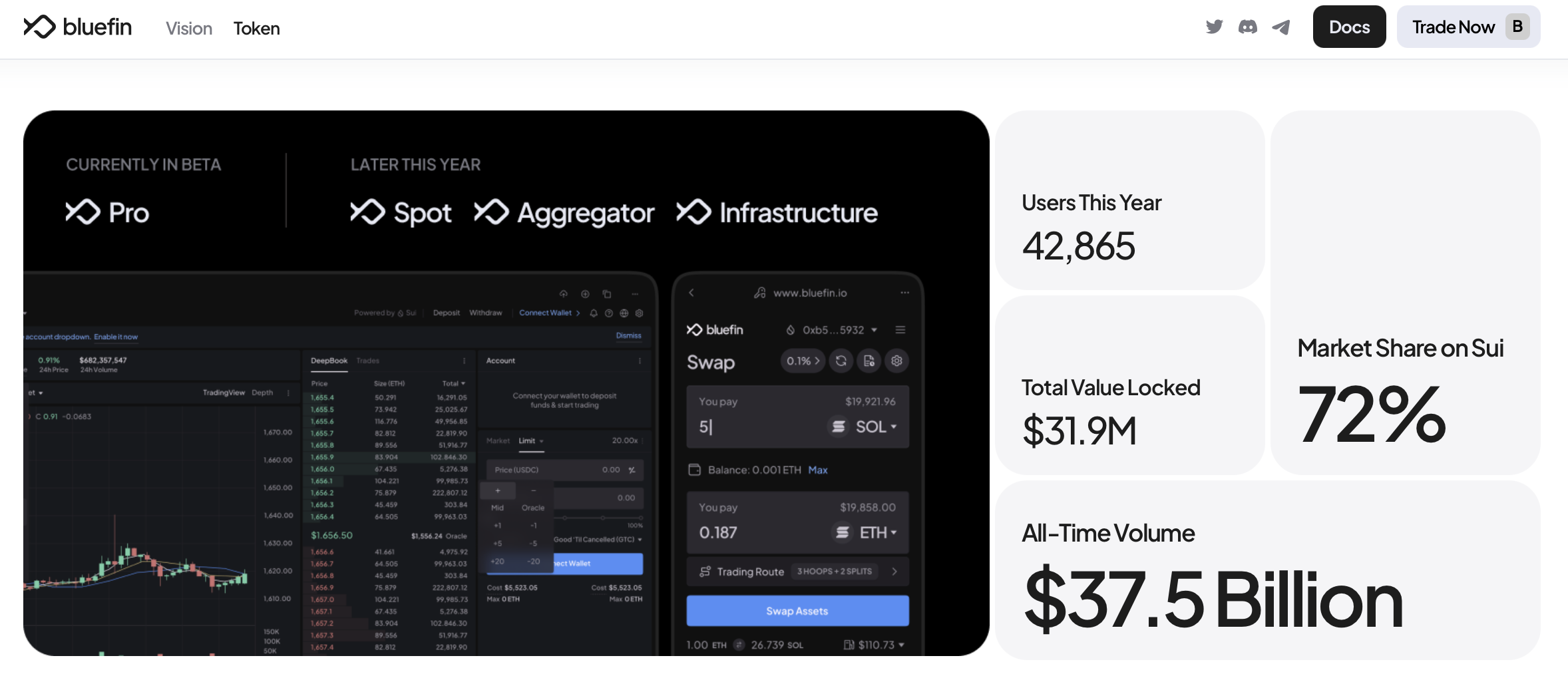Click the bluefin logo in the header
This screenshot has height=684, width=1568.
78,27
